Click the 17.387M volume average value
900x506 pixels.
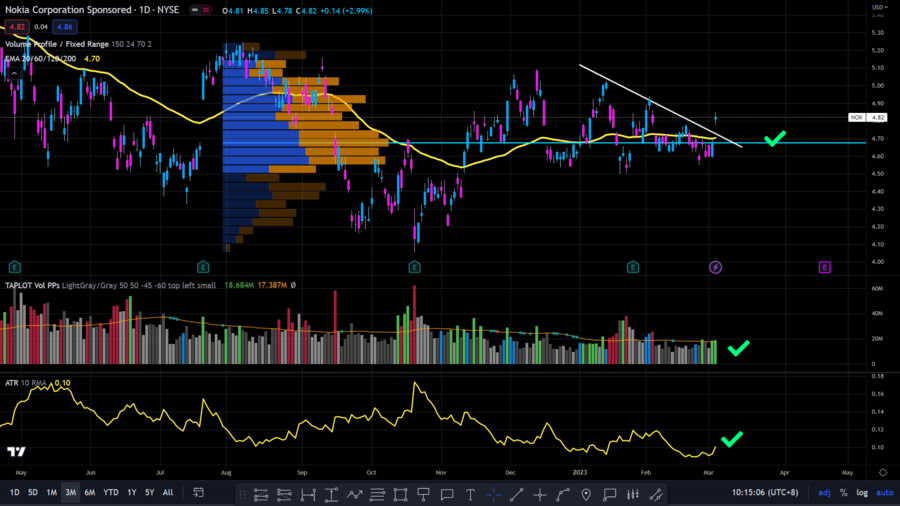coord(272,285)
